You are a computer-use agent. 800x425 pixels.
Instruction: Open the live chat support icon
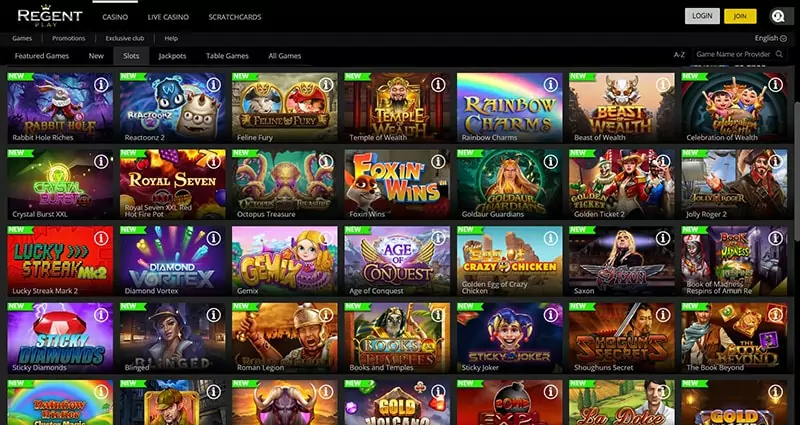point(778,16)
